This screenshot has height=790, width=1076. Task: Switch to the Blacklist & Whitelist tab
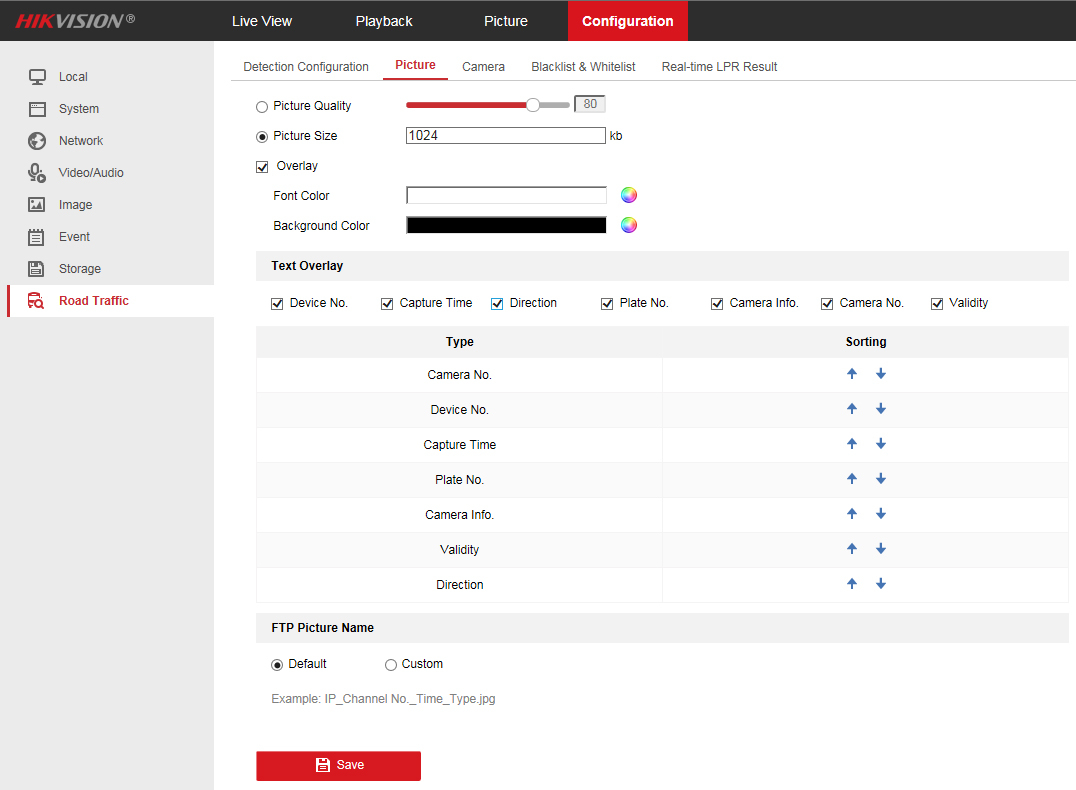583,67
